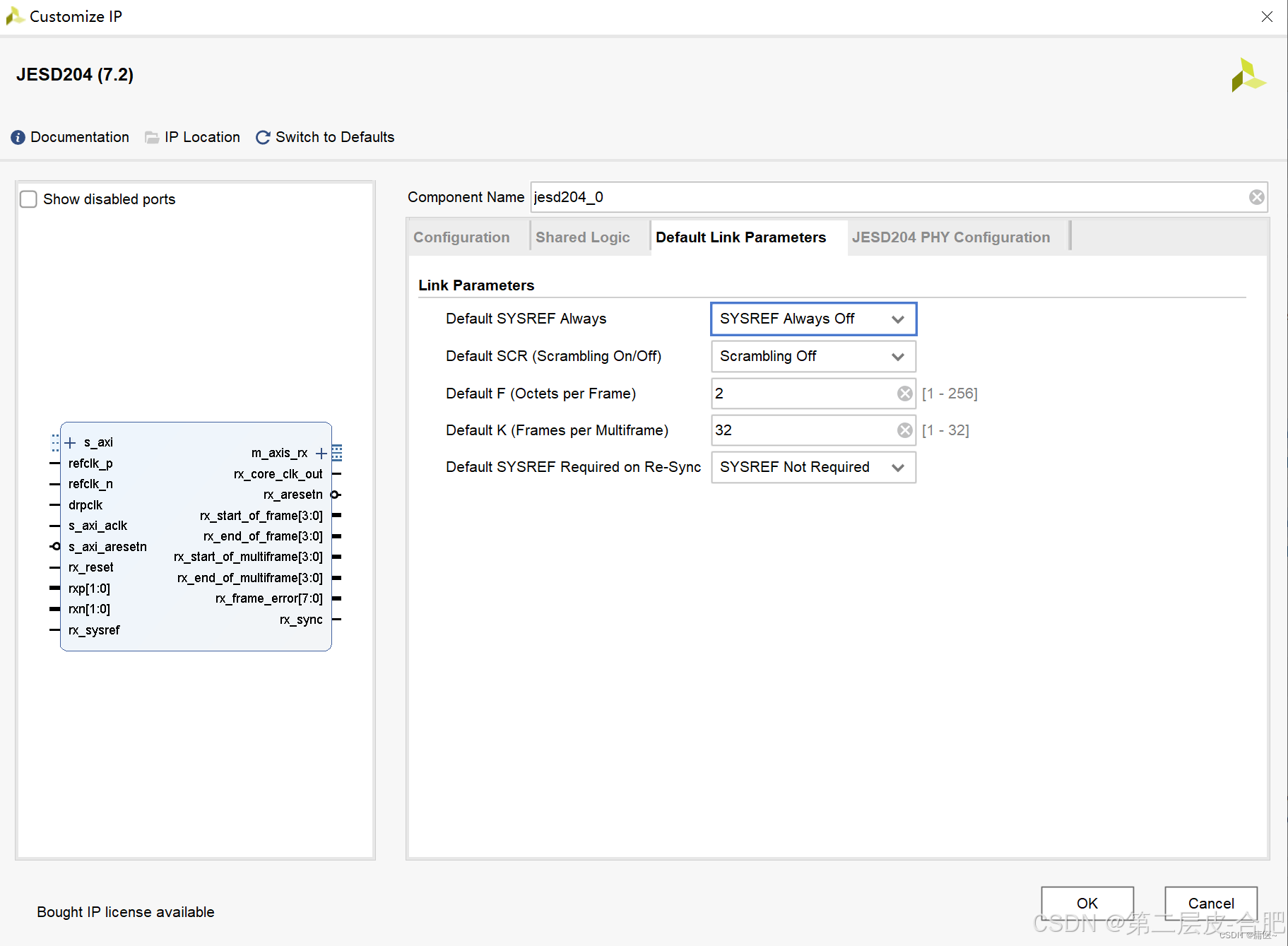Click the Default SYSREF Required on Re-Sync label
Viewport: 1288px width, 946px height.
pos(574,467)
